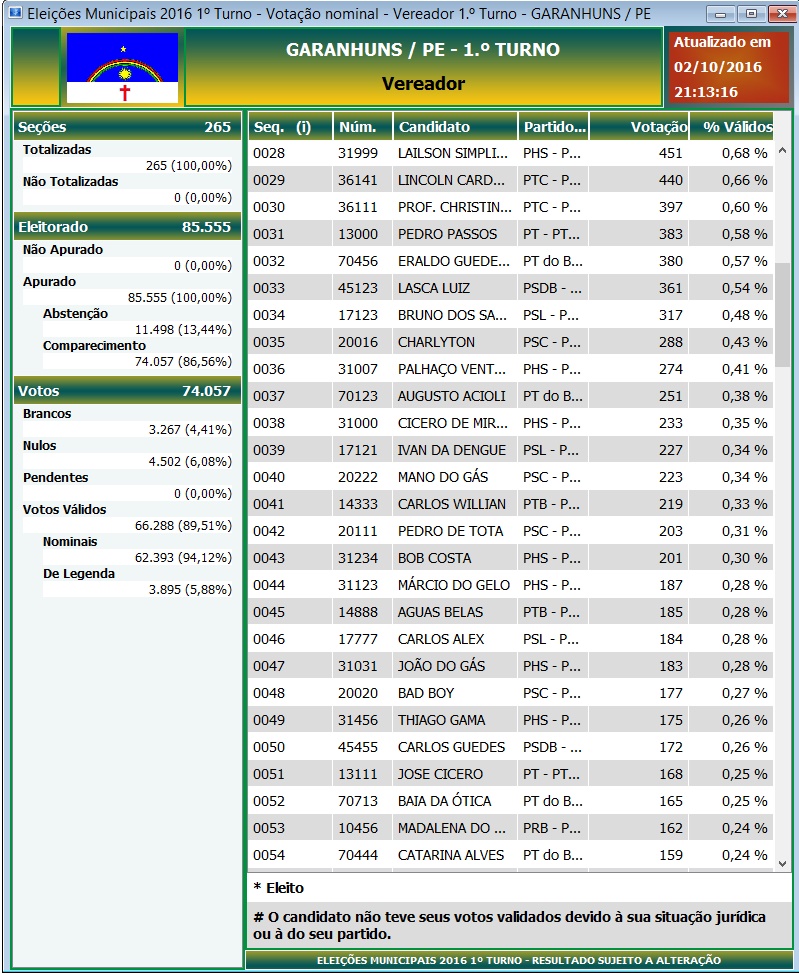Click the Pernambuco state flag image

(122, 68)
